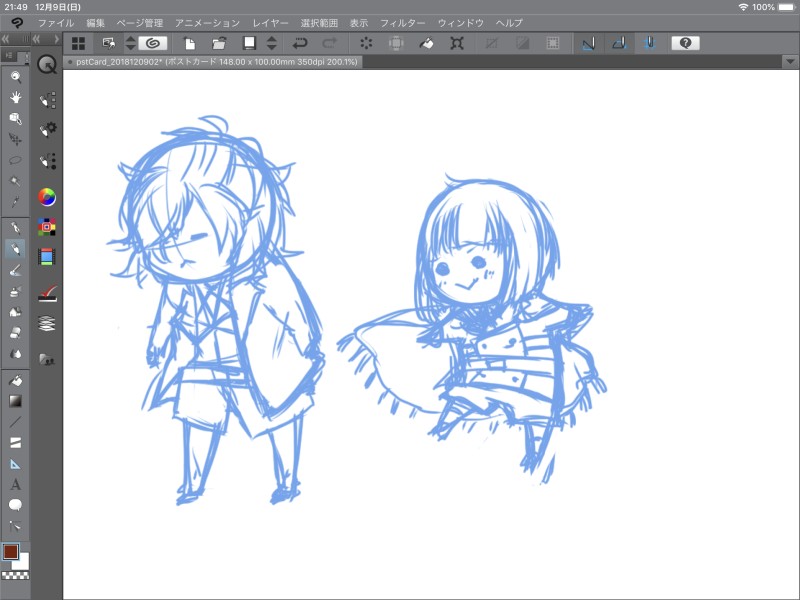
Task: Open the Brush Size palette
Action: (47, 161)
